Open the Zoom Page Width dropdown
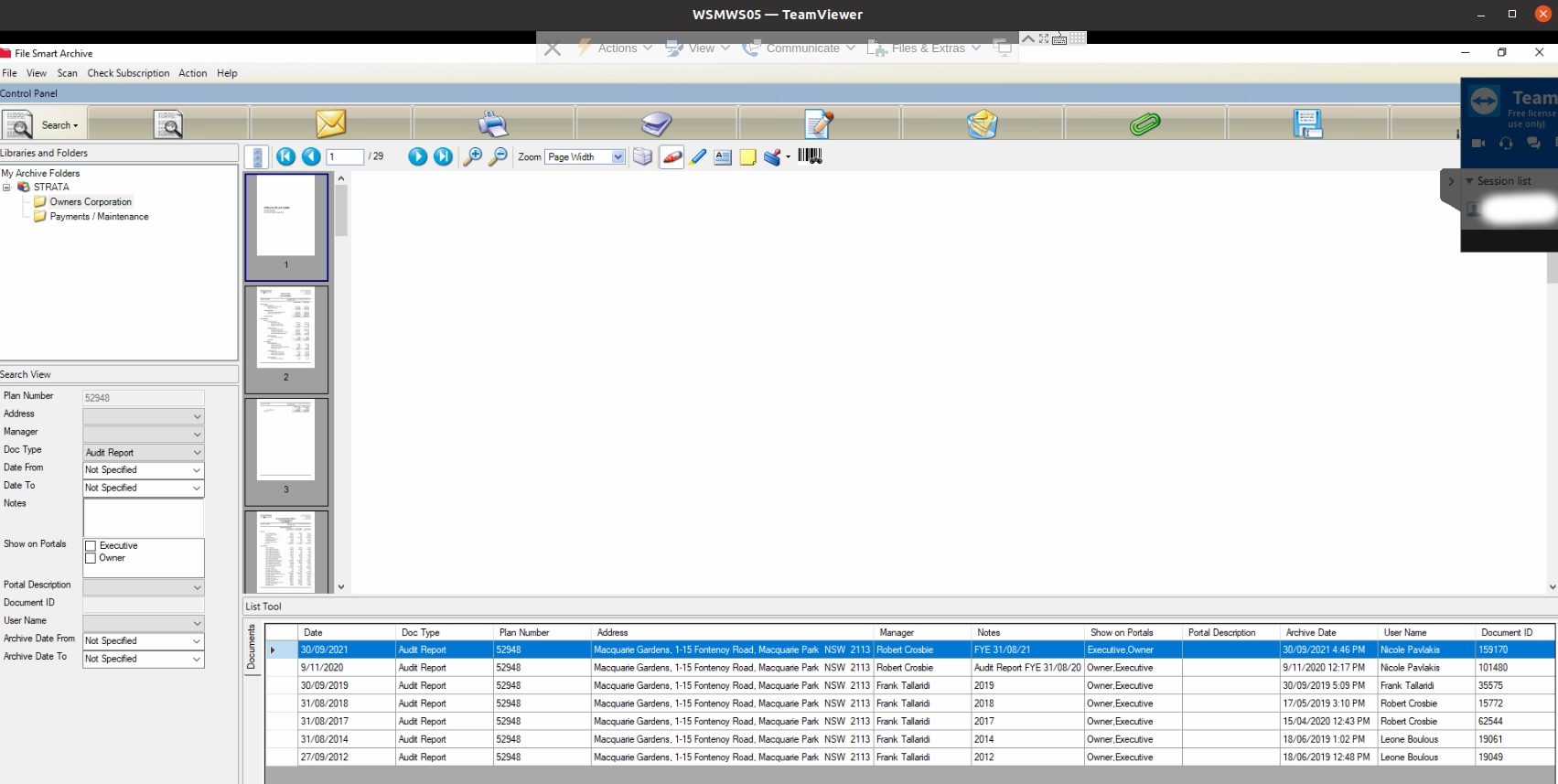Viewport: 1558px width, 784px height. pyautogui.click(x=618, y=157)
